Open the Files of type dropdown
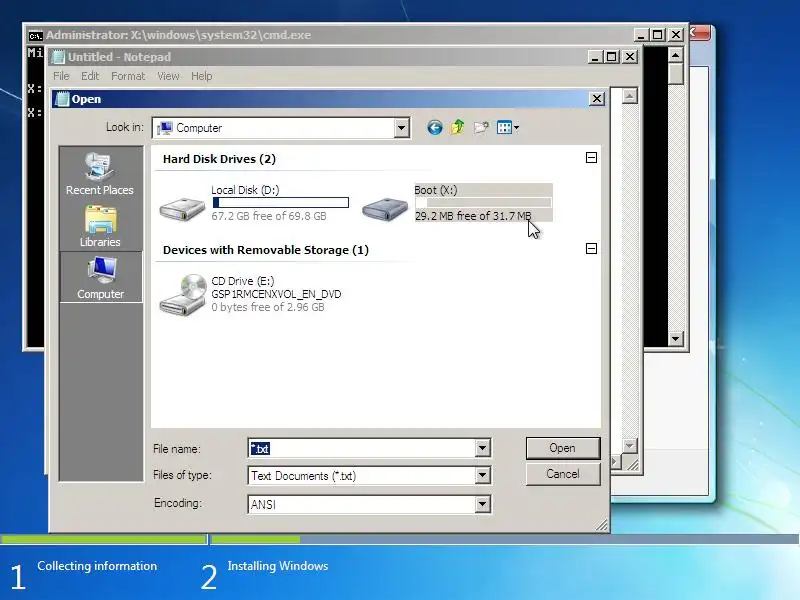 (482, 476)
